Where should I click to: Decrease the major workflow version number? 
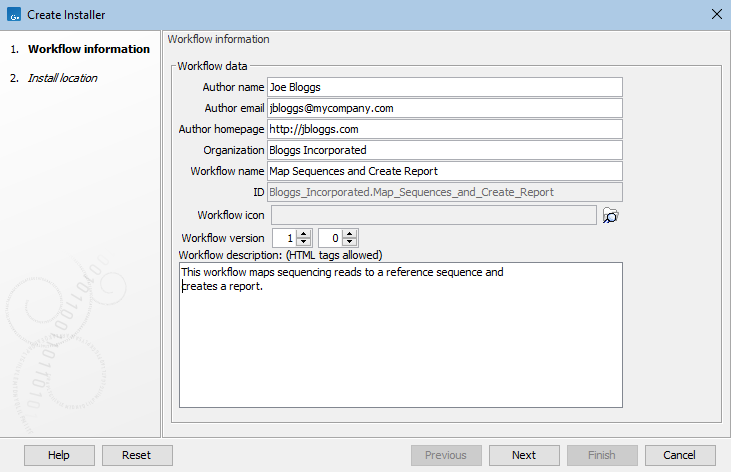304,243
